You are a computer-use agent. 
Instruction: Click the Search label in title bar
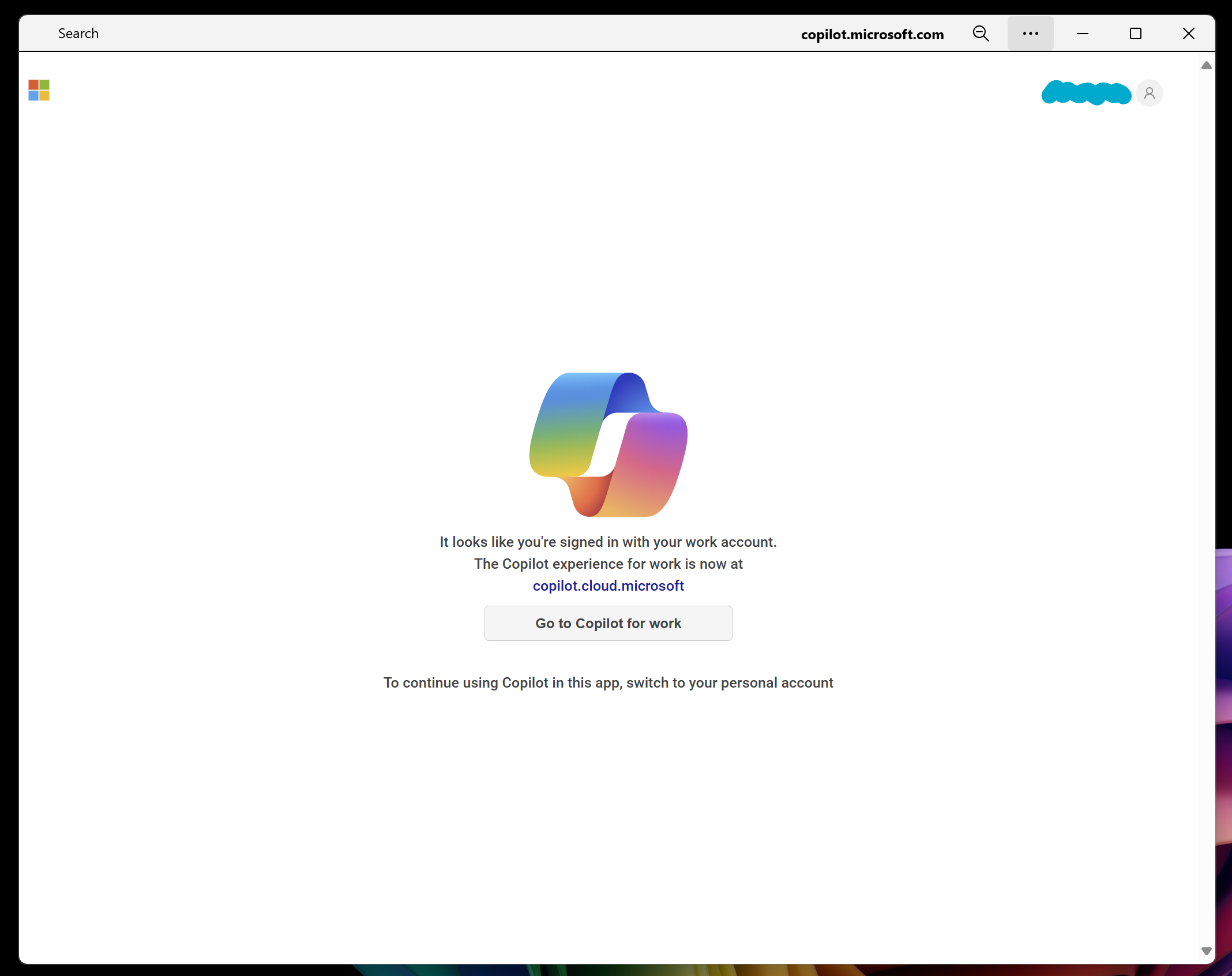pyautogui.click(x=78, y=33)
